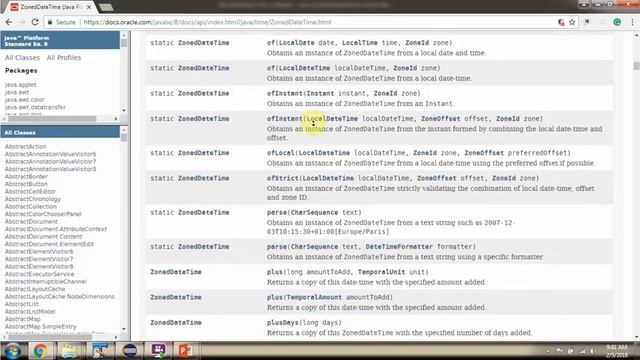
Task: Open the AbstractCellEditor class
Action: click(x=30, y=191)
